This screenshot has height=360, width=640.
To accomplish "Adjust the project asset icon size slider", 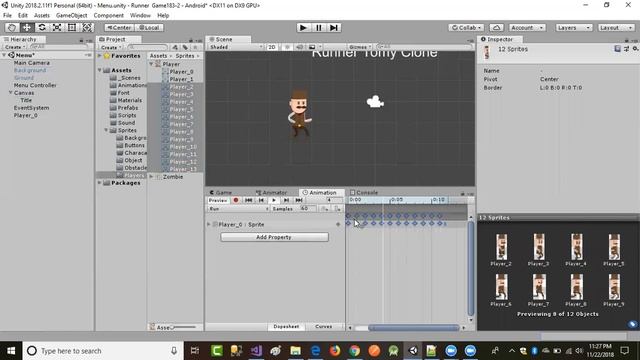I will [x=182, y=327].
